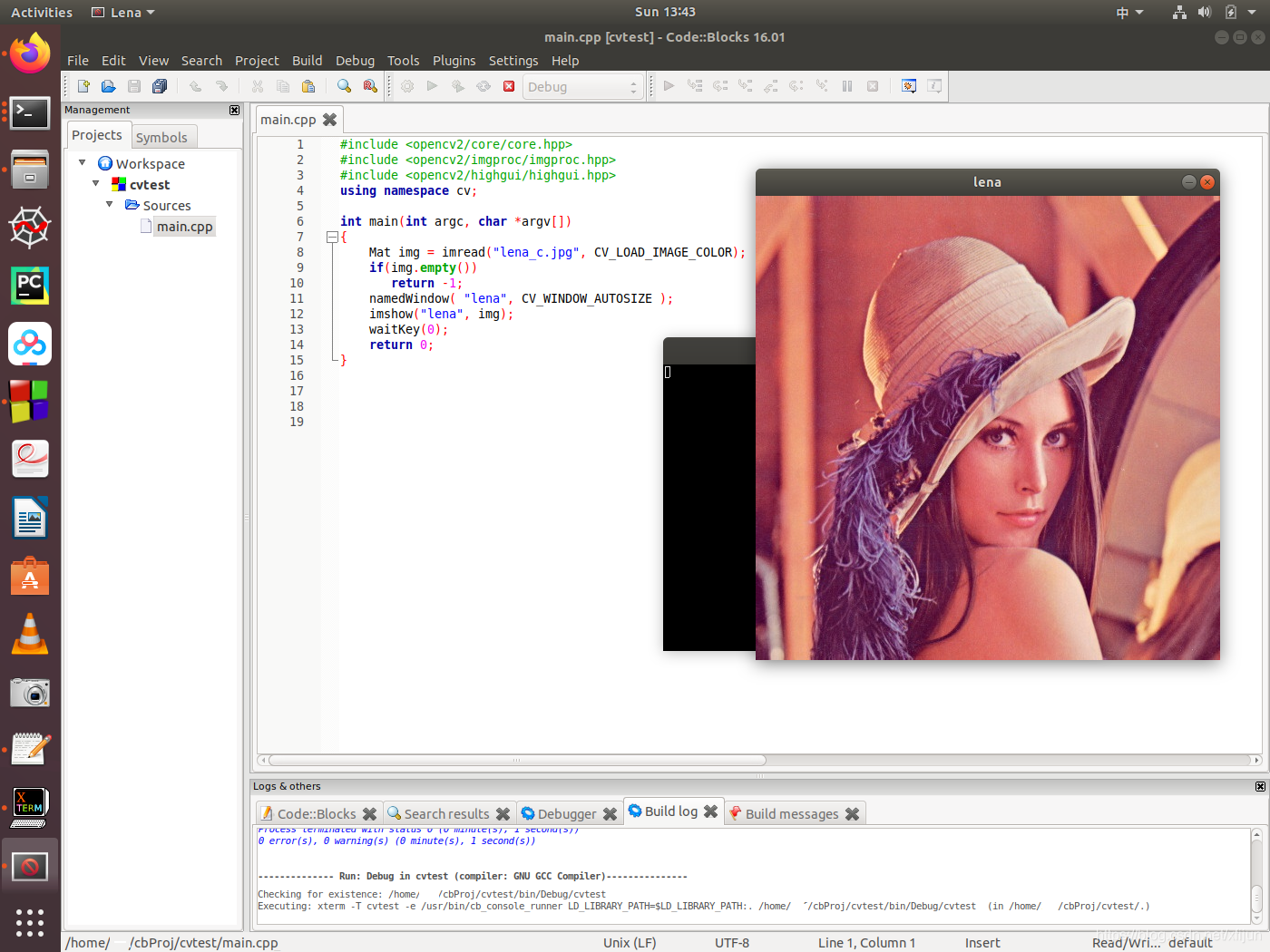Click the Cut toolbar icon

click(258, 86)
